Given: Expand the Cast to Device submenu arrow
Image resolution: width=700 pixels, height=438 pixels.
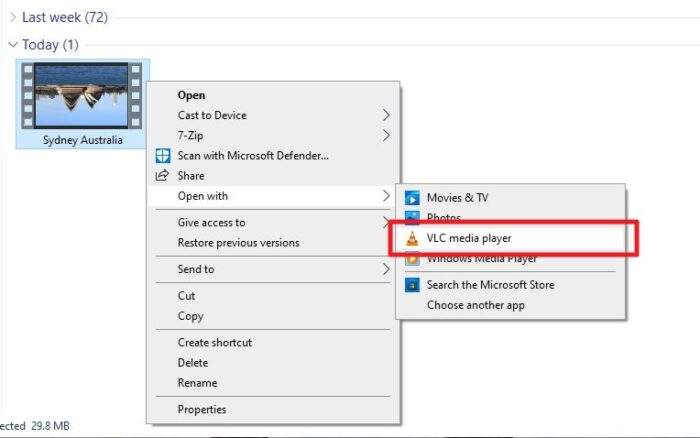Looking at the screenshot, I should [386, 115].
